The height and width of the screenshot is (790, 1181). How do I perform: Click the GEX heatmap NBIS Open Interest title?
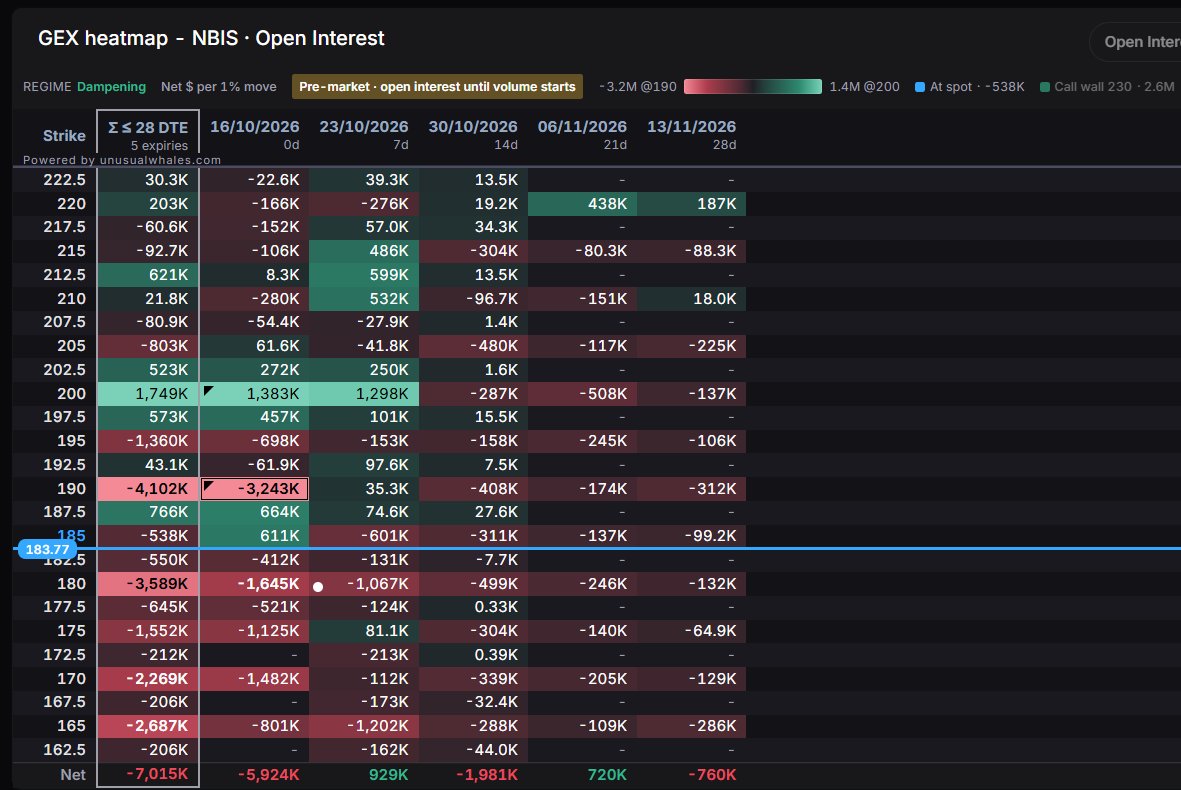pyautogui.click(x=211, y=38)
